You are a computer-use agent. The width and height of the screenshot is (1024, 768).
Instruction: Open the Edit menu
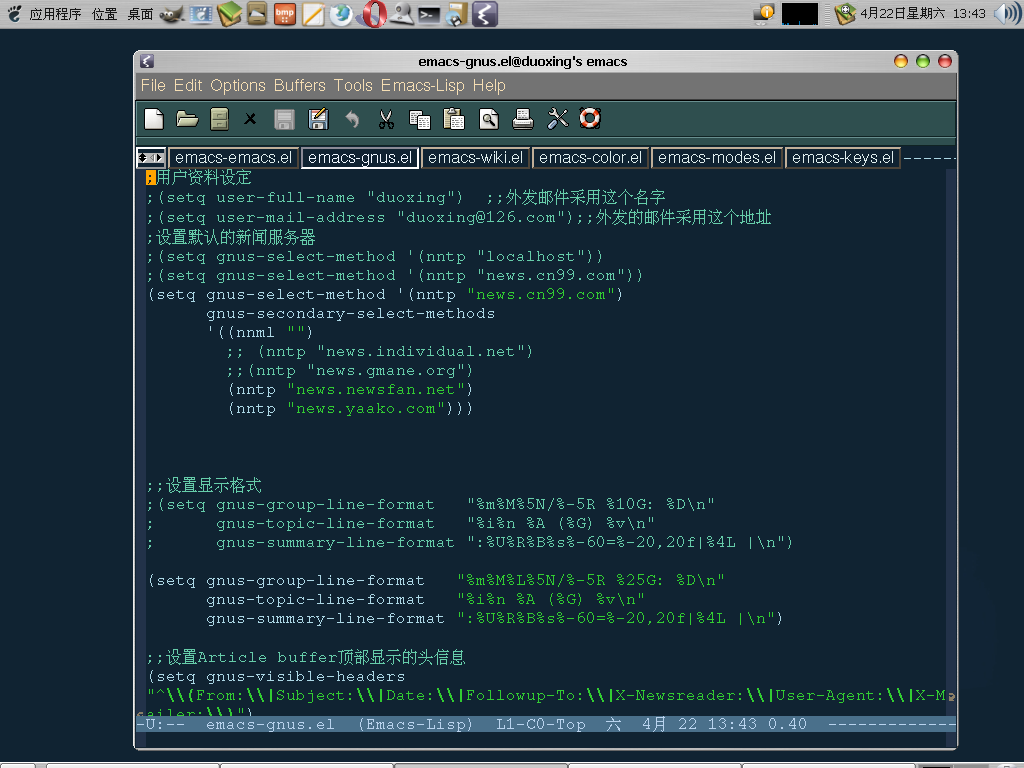point(188,86)
